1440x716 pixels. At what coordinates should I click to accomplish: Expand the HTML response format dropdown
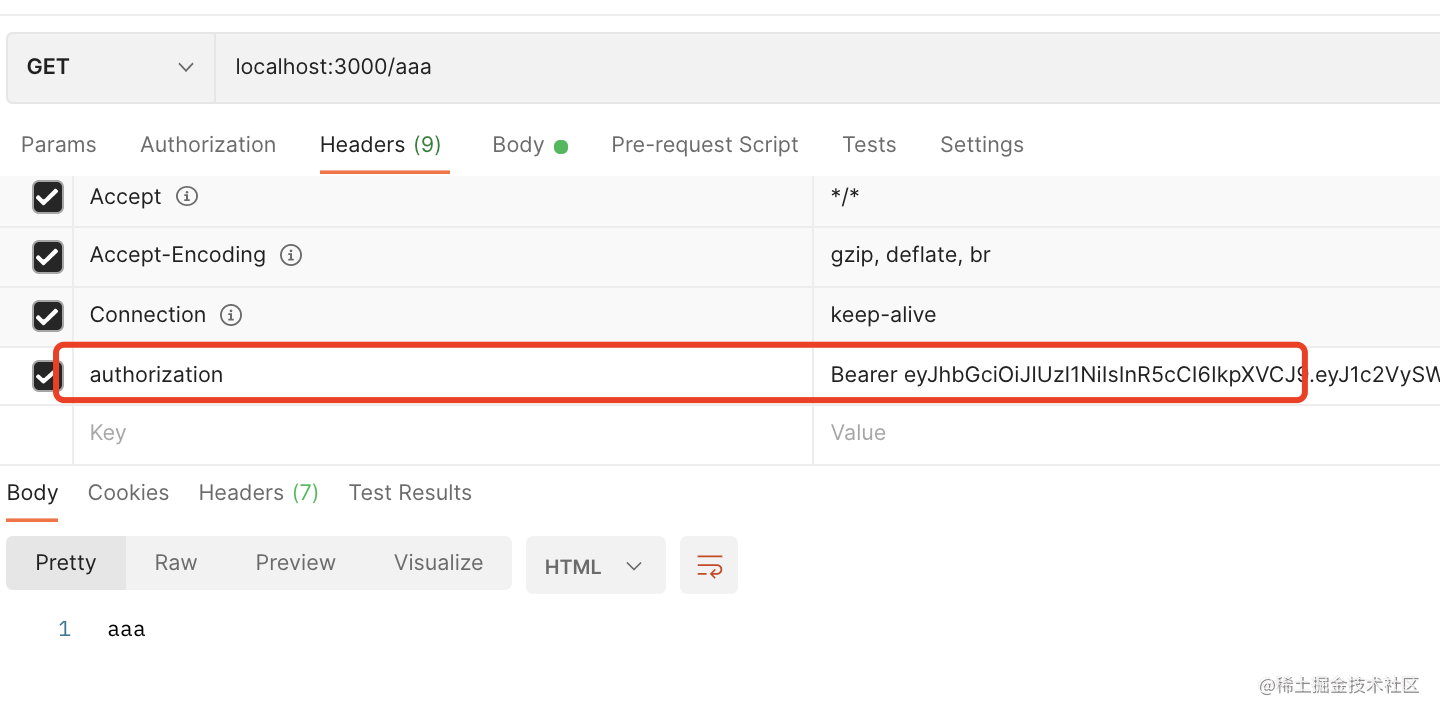click(595, 566)
